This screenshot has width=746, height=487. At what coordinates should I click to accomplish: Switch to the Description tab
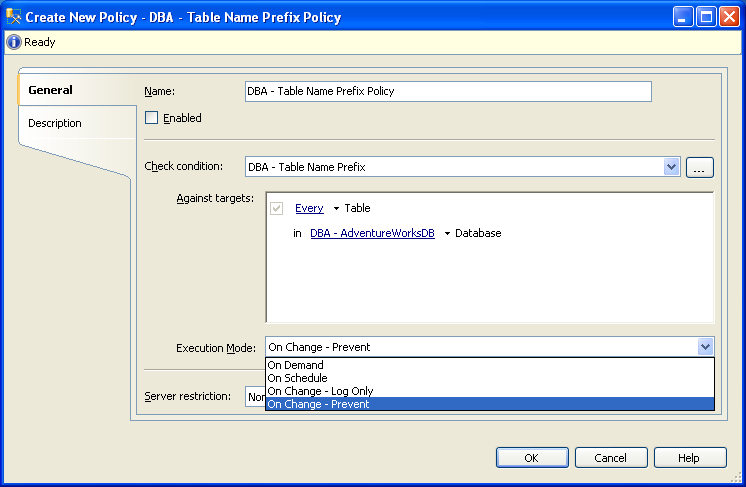pyautogui.click(x=55, y=123)
